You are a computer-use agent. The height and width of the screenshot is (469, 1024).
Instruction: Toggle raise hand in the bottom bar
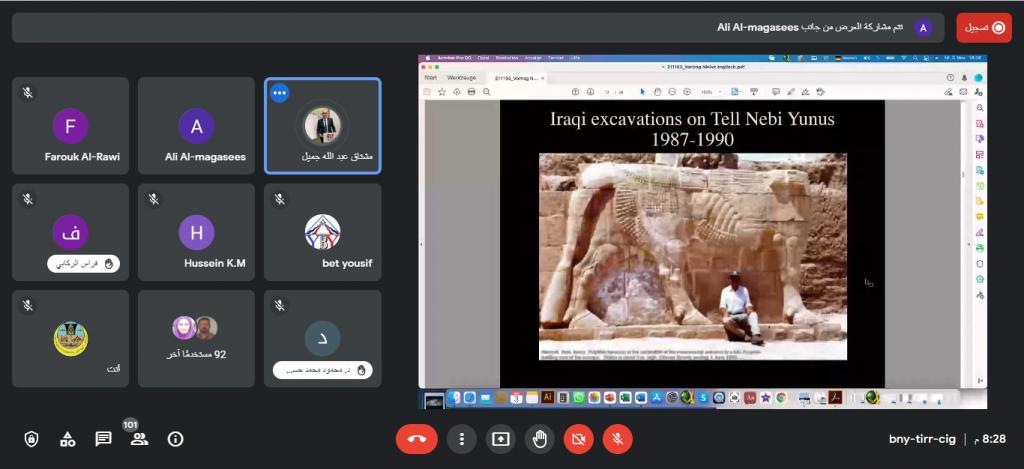(x=540, y=438)
